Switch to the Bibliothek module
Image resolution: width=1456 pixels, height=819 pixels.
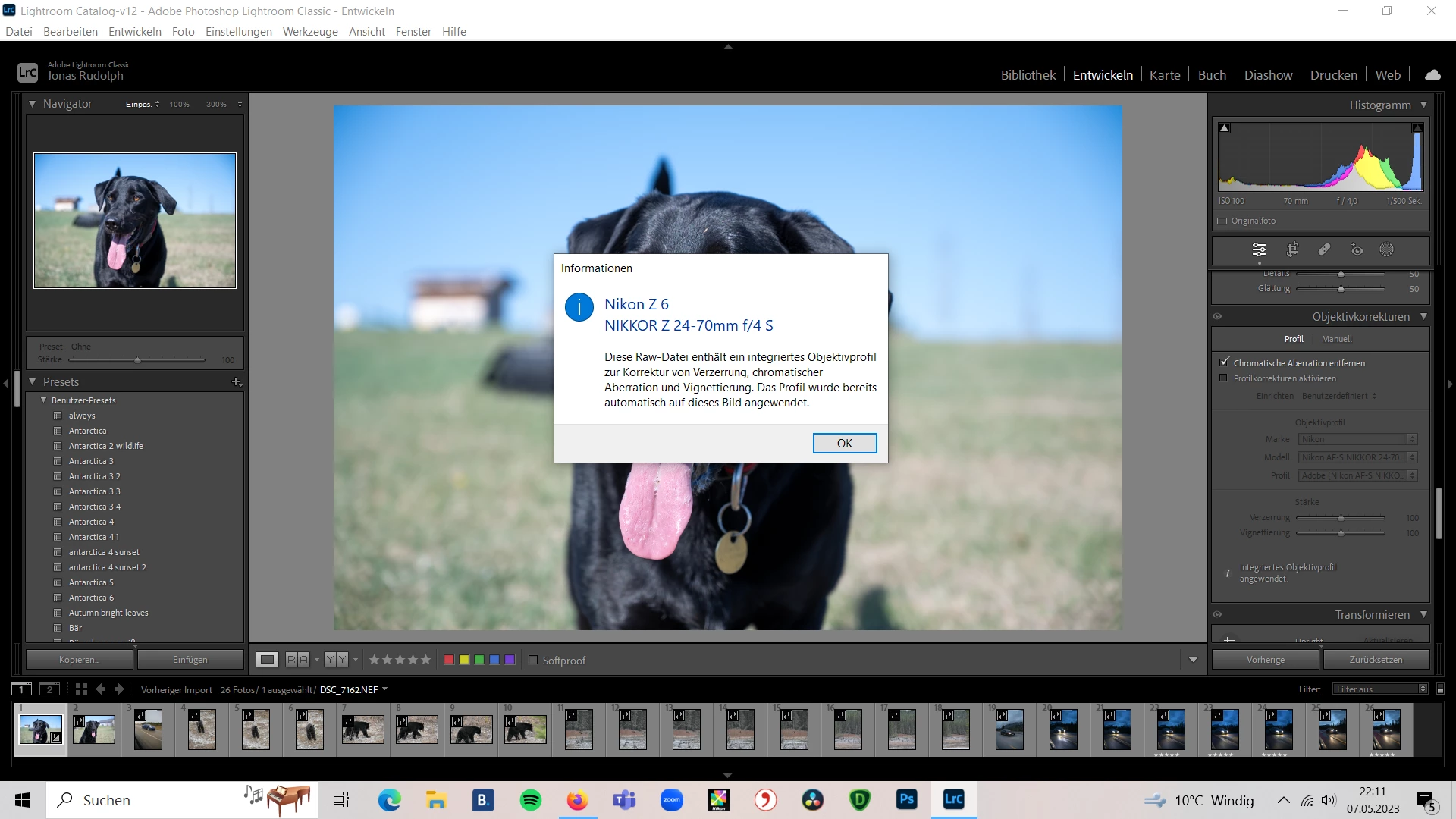coord(1028,75)
